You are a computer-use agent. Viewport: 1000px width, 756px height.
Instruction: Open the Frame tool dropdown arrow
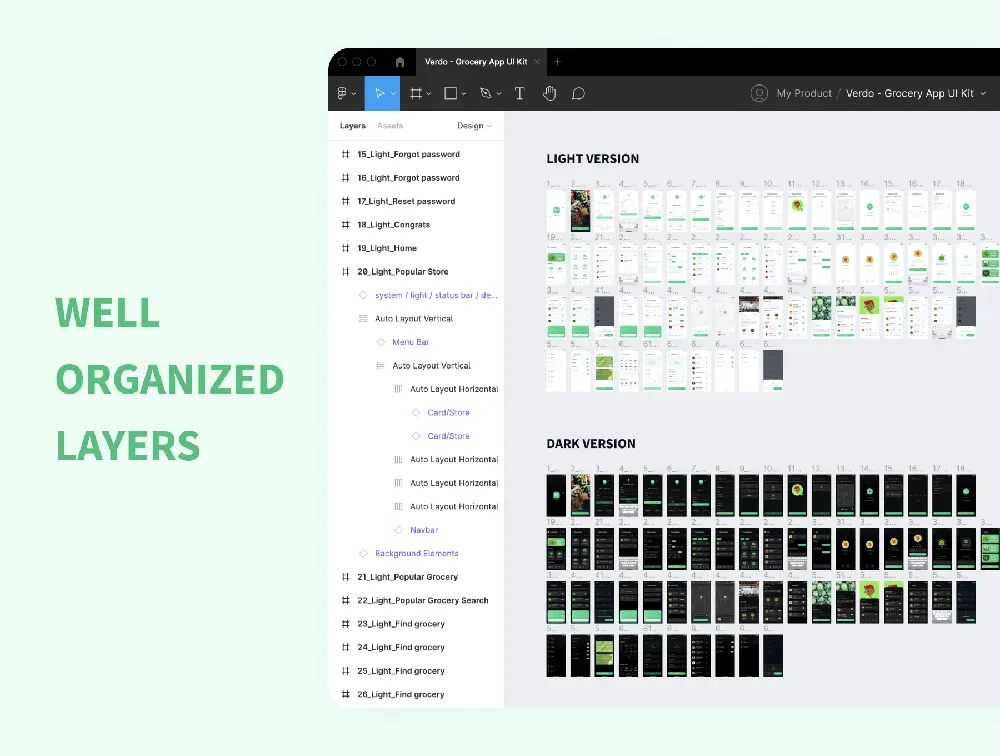(429, 94)
